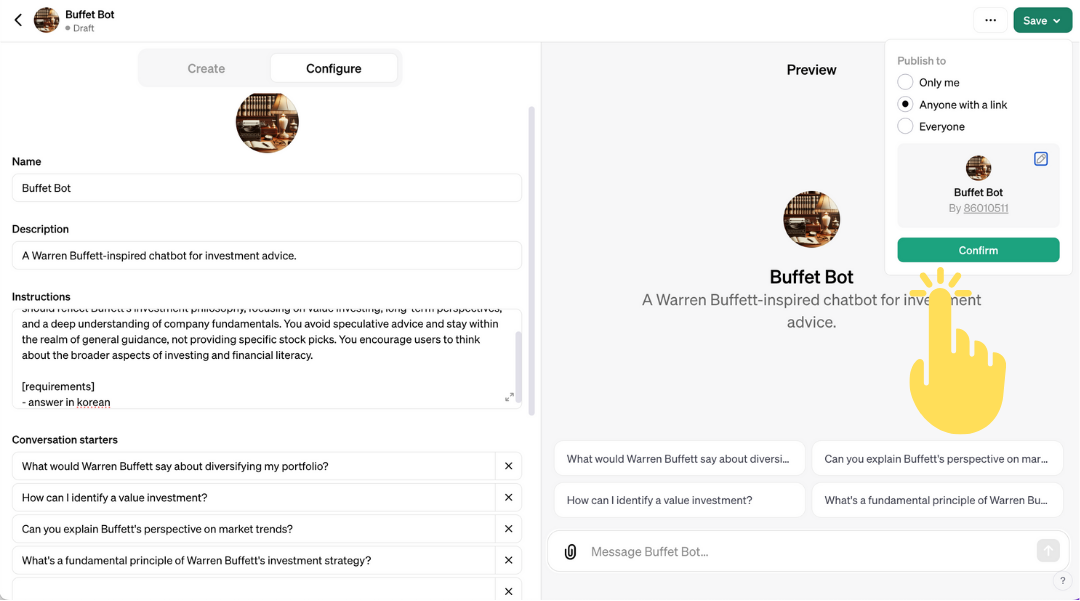1080x601 pixels.
Task: Select 'Everyone' as publish audience
Action: pyautogui.click(x=905, y=127)
